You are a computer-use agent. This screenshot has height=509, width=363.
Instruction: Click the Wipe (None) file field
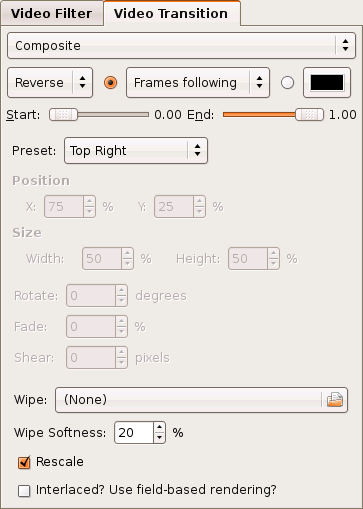point(189,400)
